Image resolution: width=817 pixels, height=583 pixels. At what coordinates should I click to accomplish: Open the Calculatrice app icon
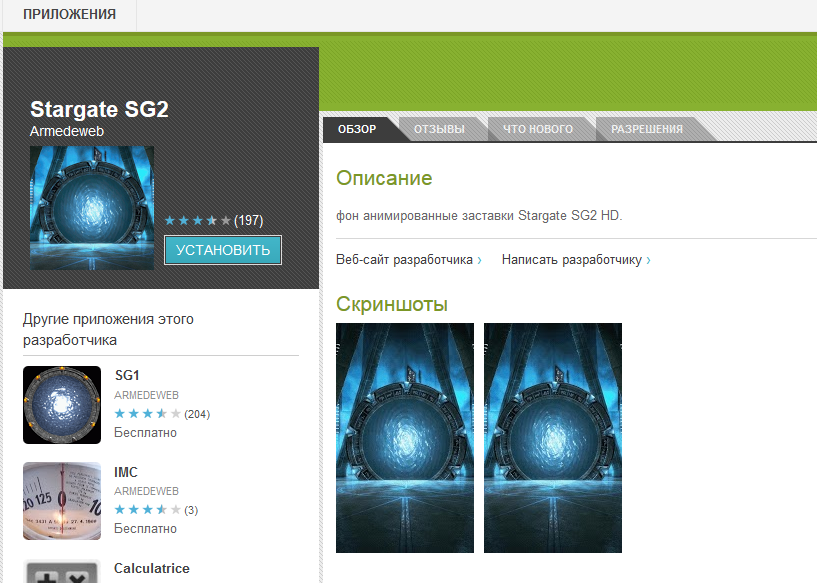tap(62, 571)
